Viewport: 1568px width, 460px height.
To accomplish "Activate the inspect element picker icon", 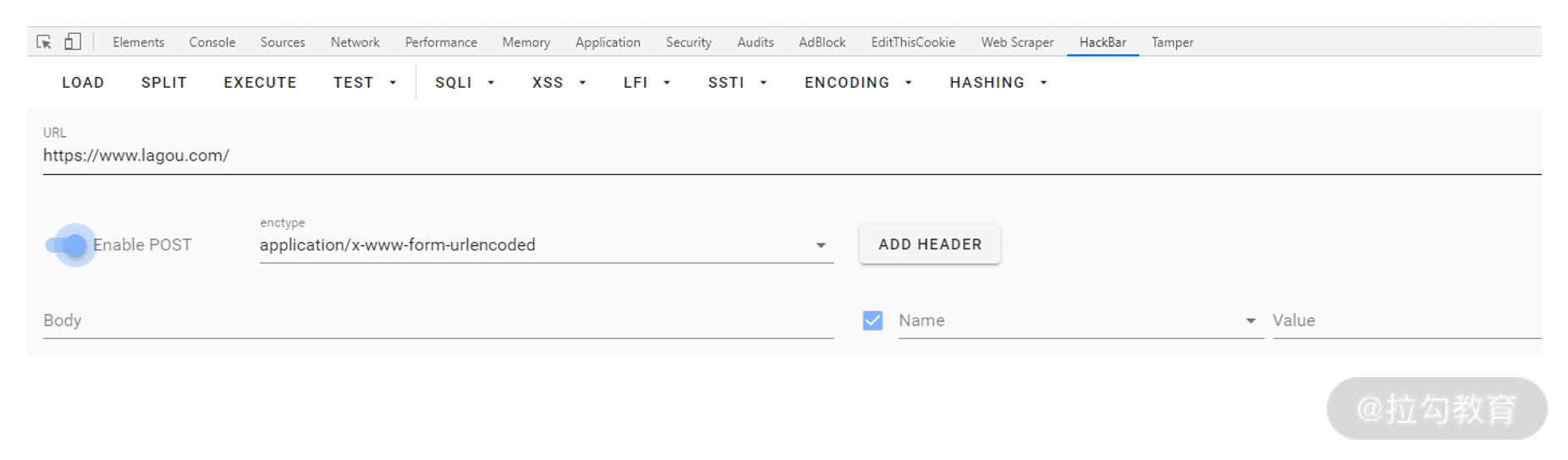I will (x=44, y=41).
